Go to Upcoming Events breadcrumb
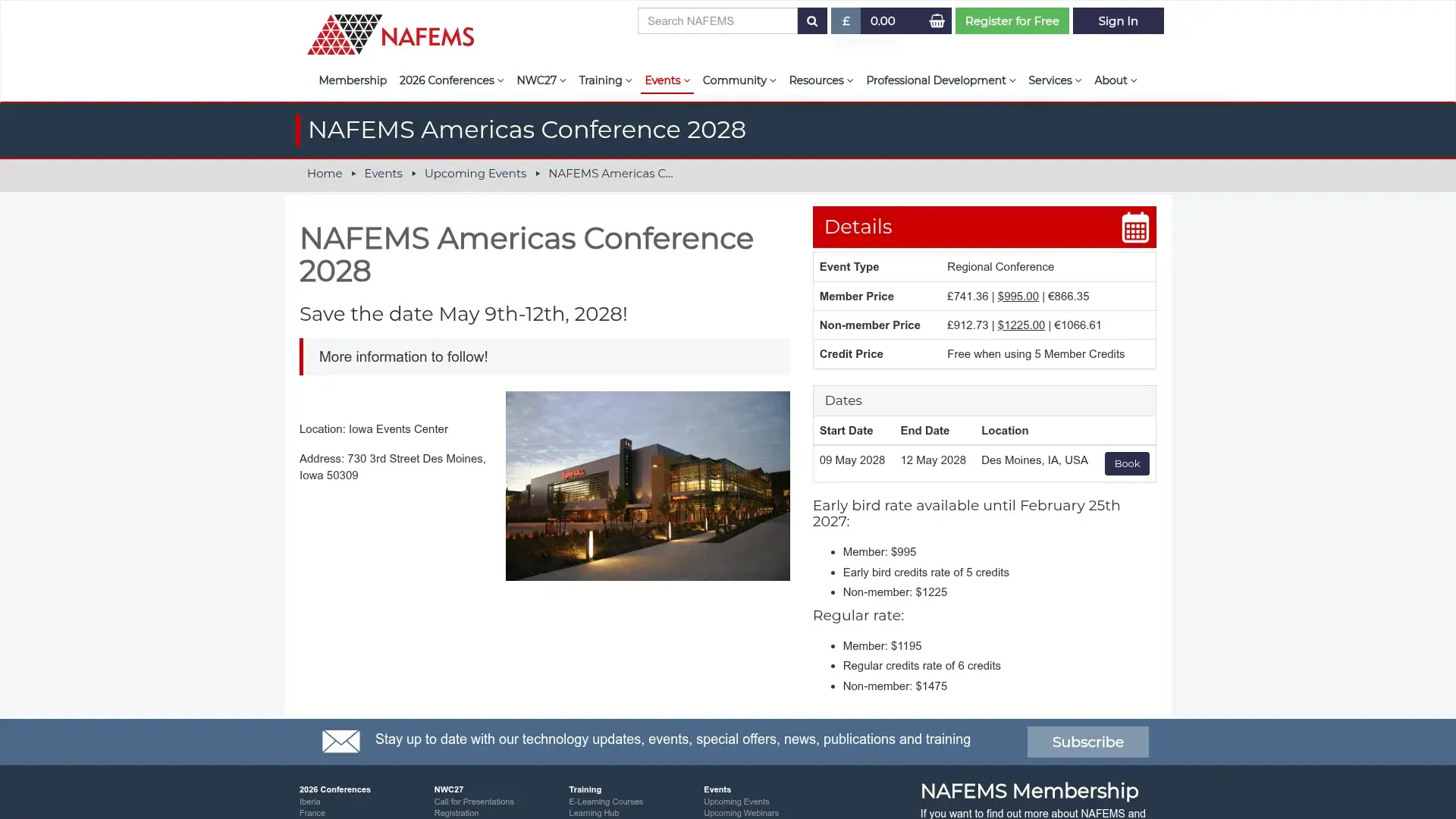 pyautogui.click(x=475, y=174)
